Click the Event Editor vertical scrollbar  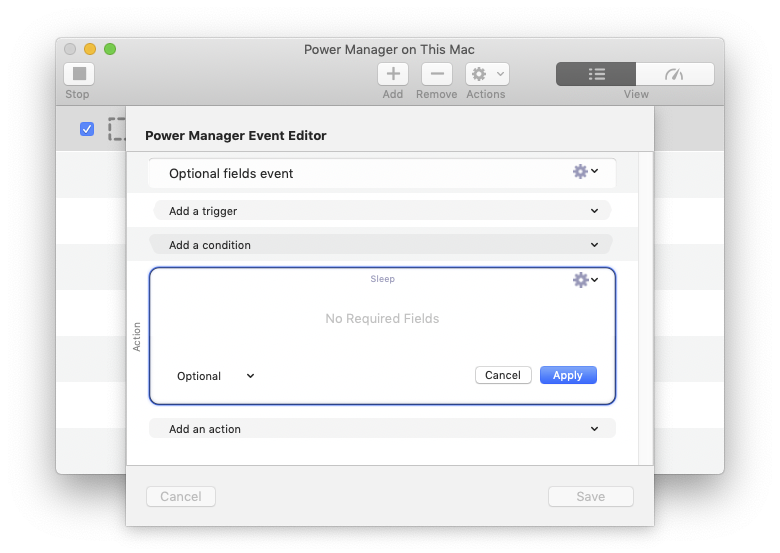646,308
